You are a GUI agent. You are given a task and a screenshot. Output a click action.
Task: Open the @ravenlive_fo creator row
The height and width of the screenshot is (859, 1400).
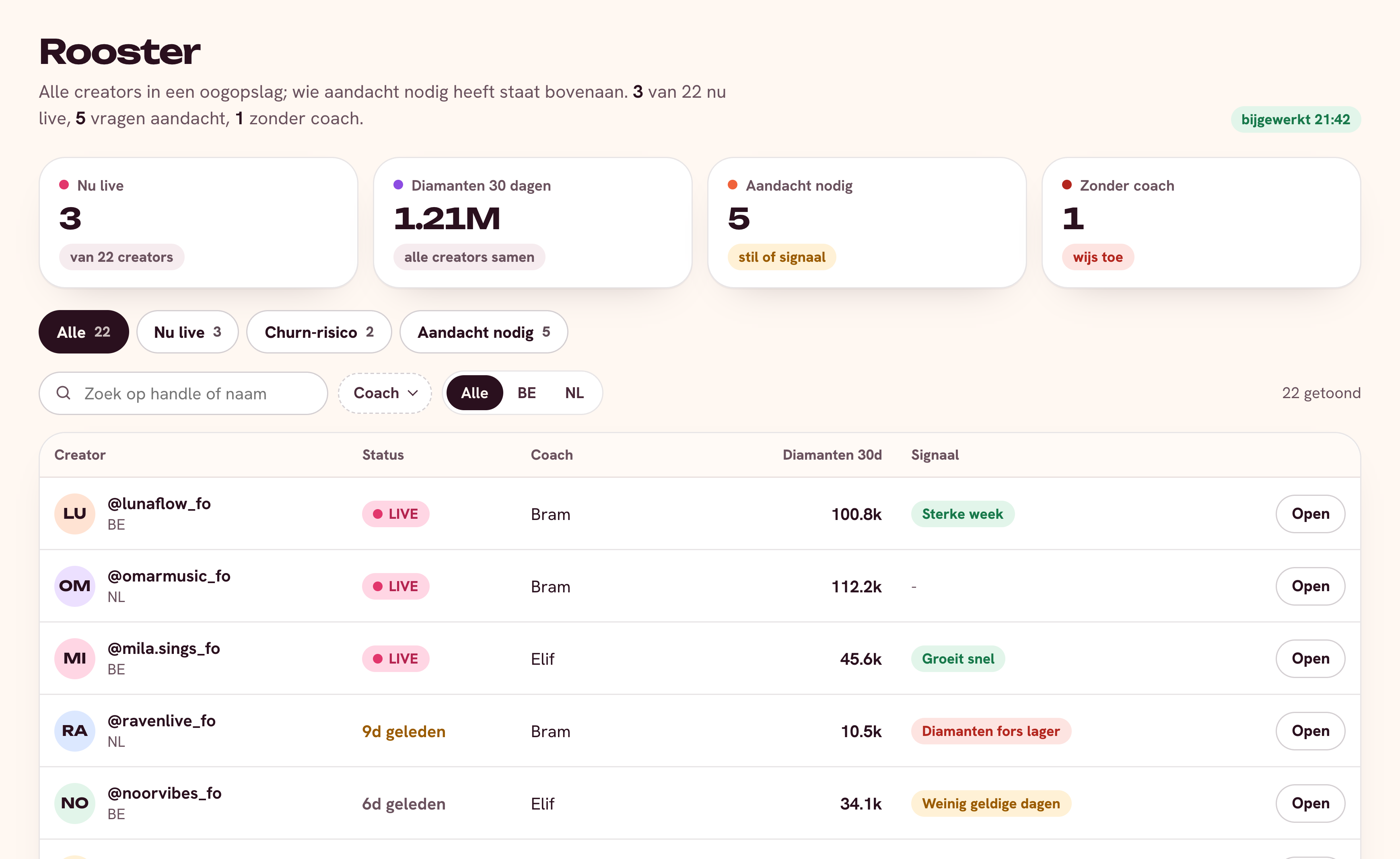[x=1310, y=731]
